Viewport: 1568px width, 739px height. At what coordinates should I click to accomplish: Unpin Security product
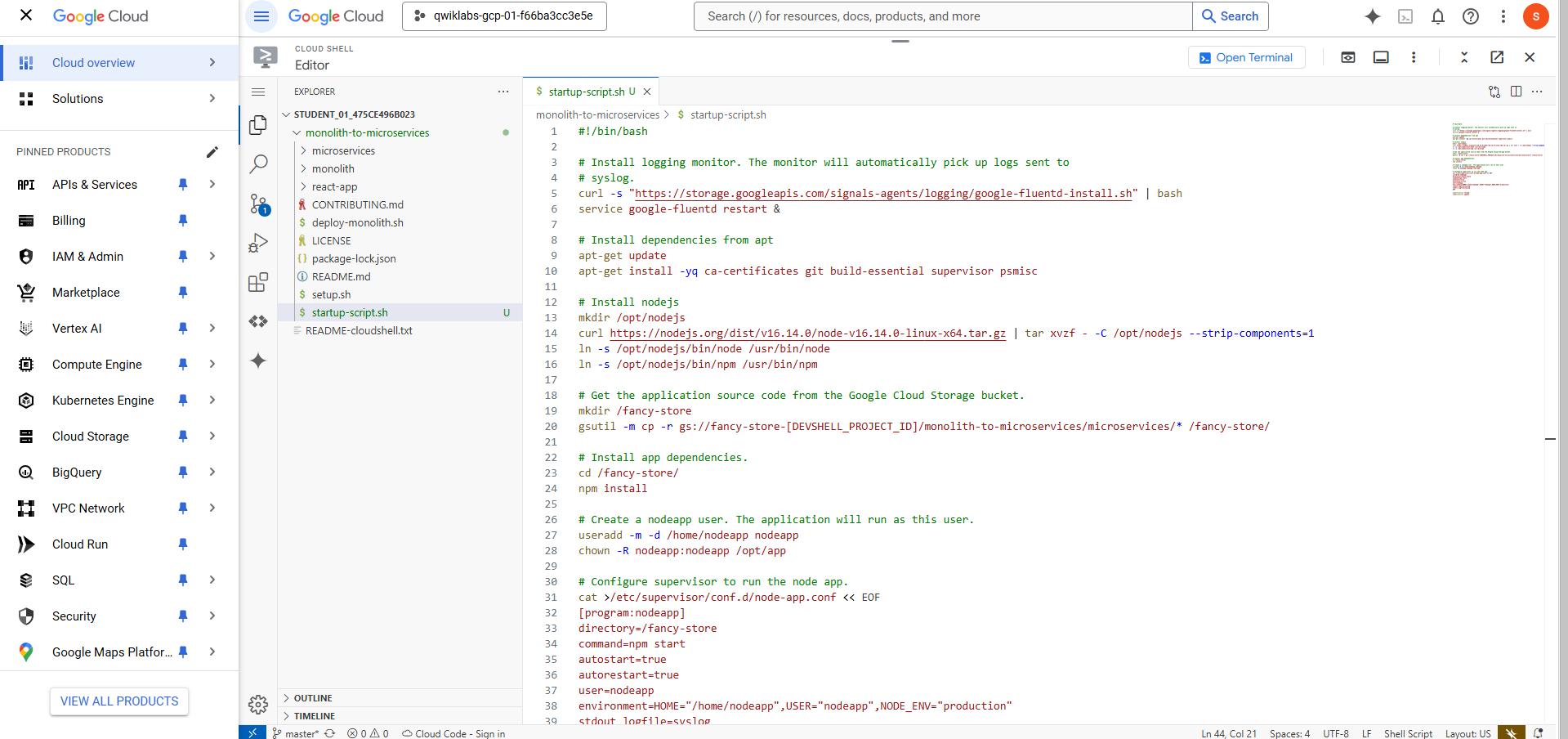click(x=183, y=616)
